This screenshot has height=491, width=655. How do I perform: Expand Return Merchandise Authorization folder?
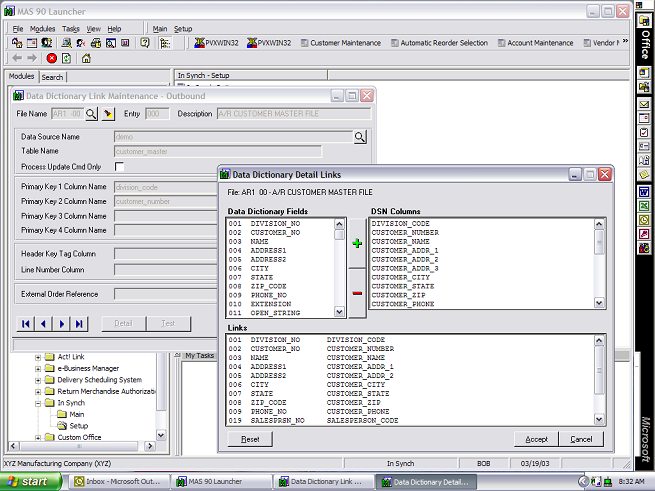[x=38, y=392]
